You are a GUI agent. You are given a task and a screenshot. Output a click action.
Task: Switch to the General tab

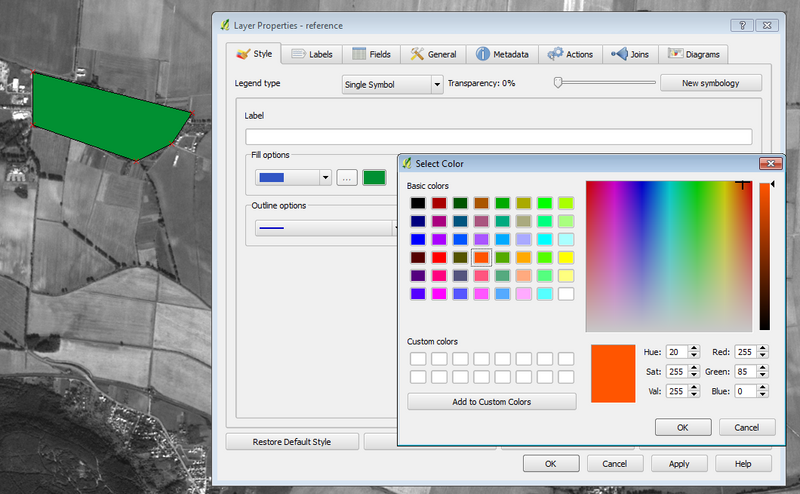coord(433,54)
